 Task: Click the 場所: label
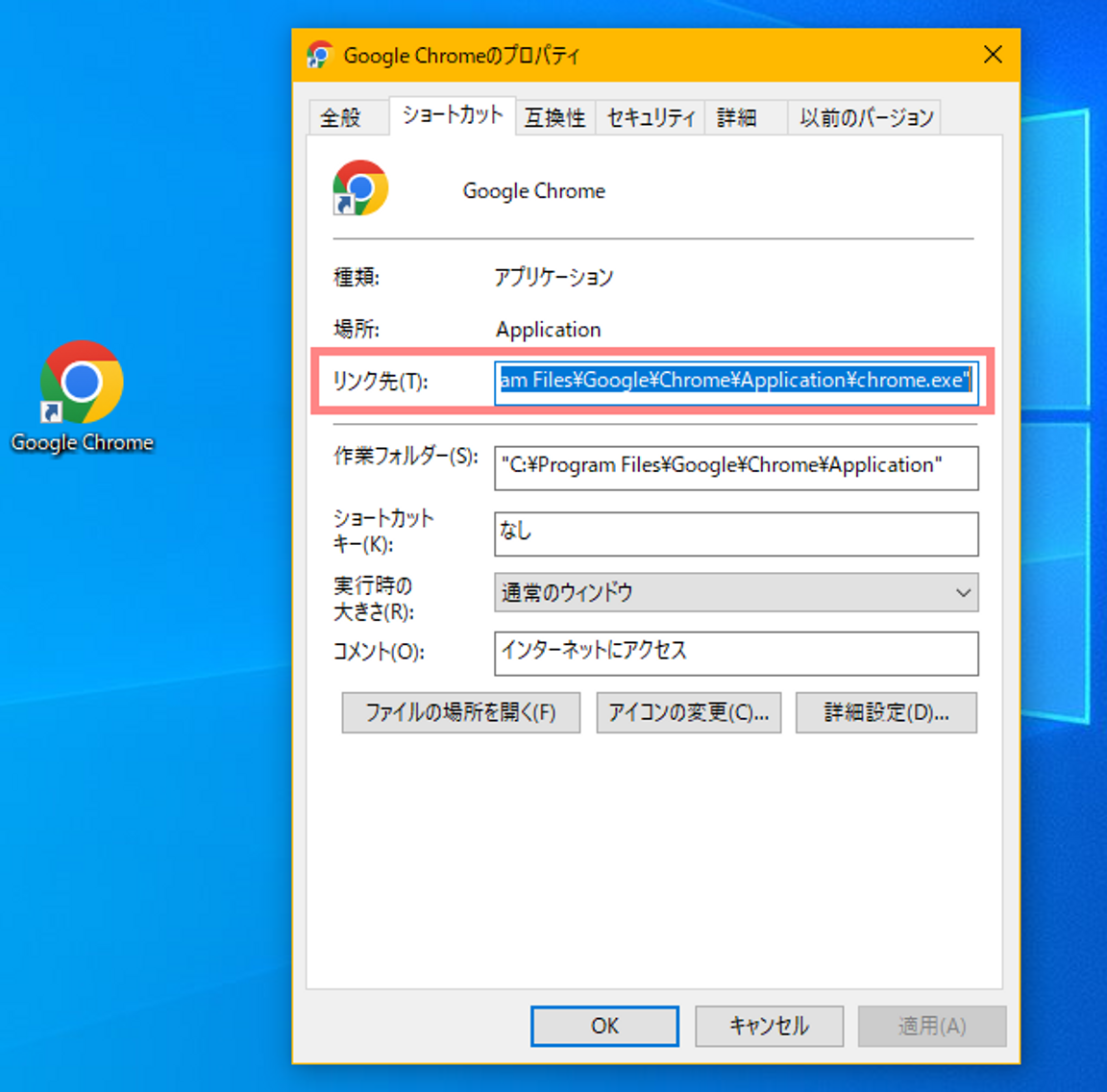coord(356,329)
